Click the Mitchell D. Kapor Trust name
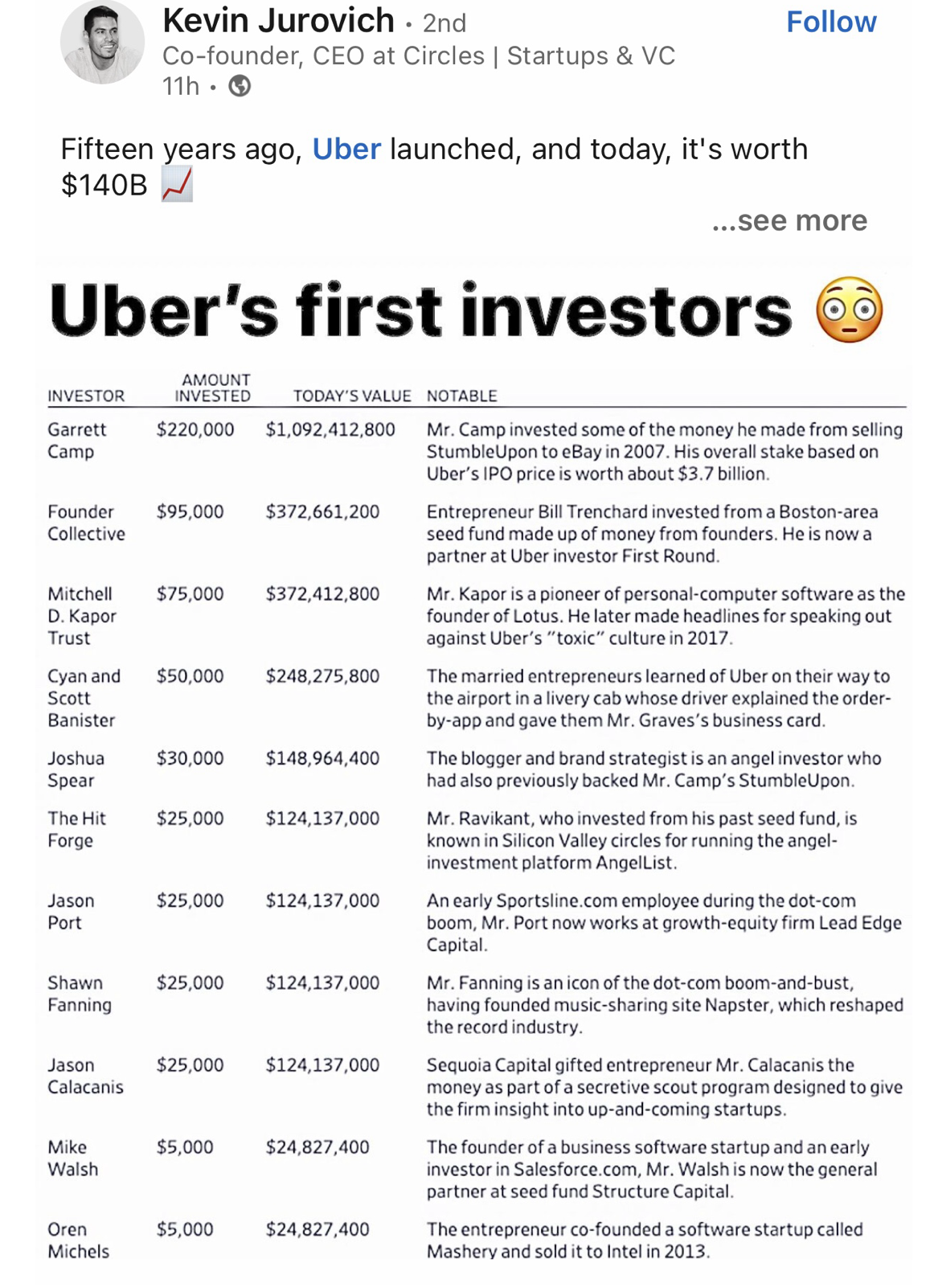The image size is (934, 1288). [81, 616]
